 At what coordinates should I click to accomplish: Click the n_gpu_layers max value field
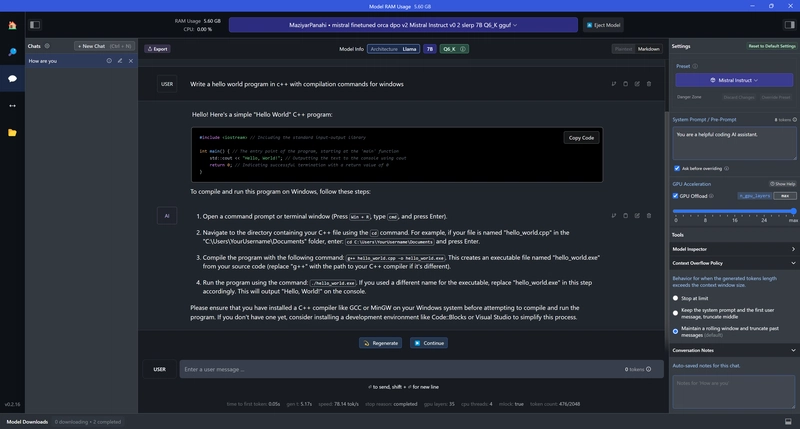(x=785, y=196)
